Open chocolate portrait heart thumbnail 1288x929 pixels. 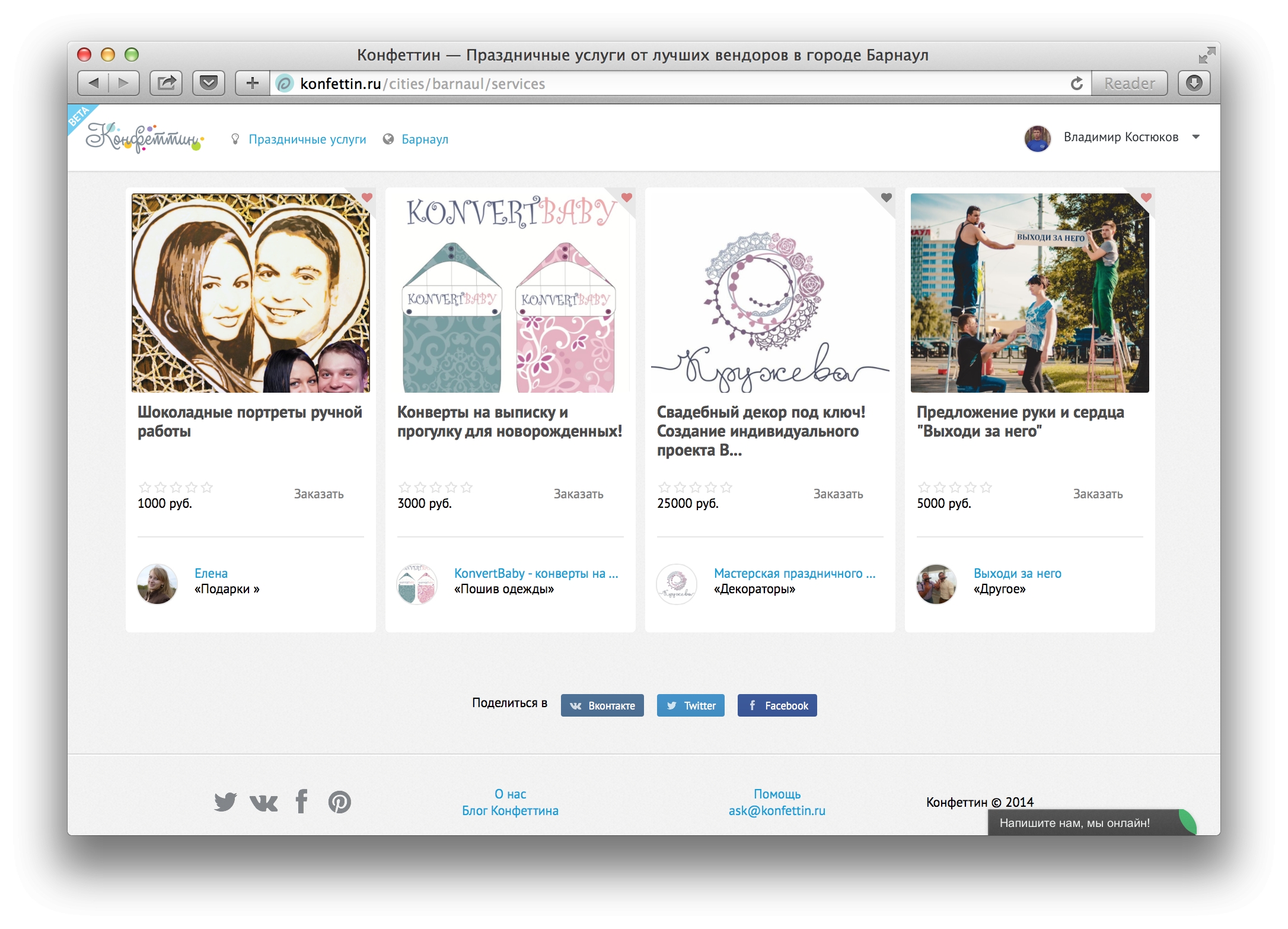pyautogui.click(x=251, y=293)
